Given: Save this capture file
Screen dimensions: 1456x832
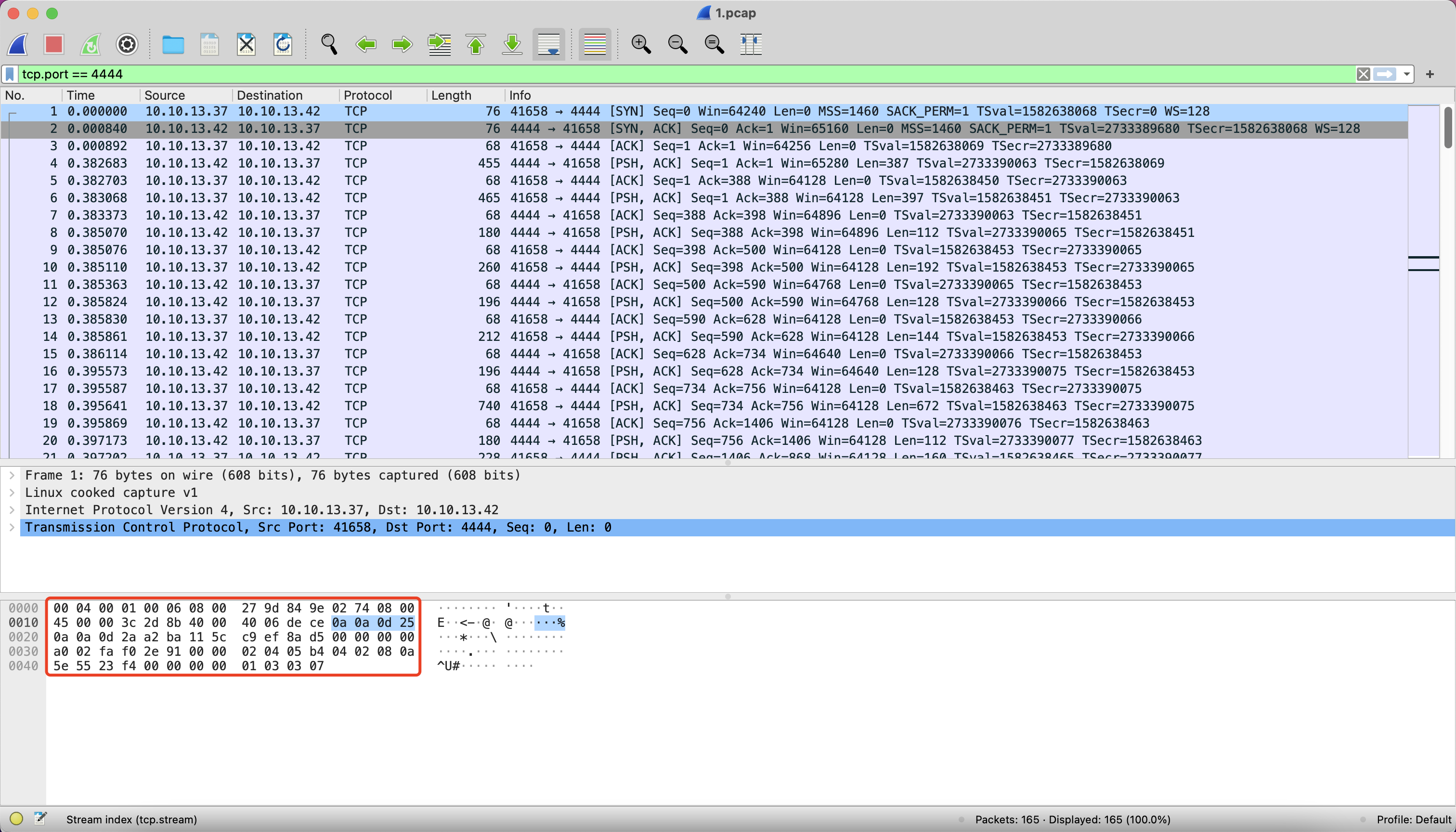Looking at the screenshot, I should [209, 44].
